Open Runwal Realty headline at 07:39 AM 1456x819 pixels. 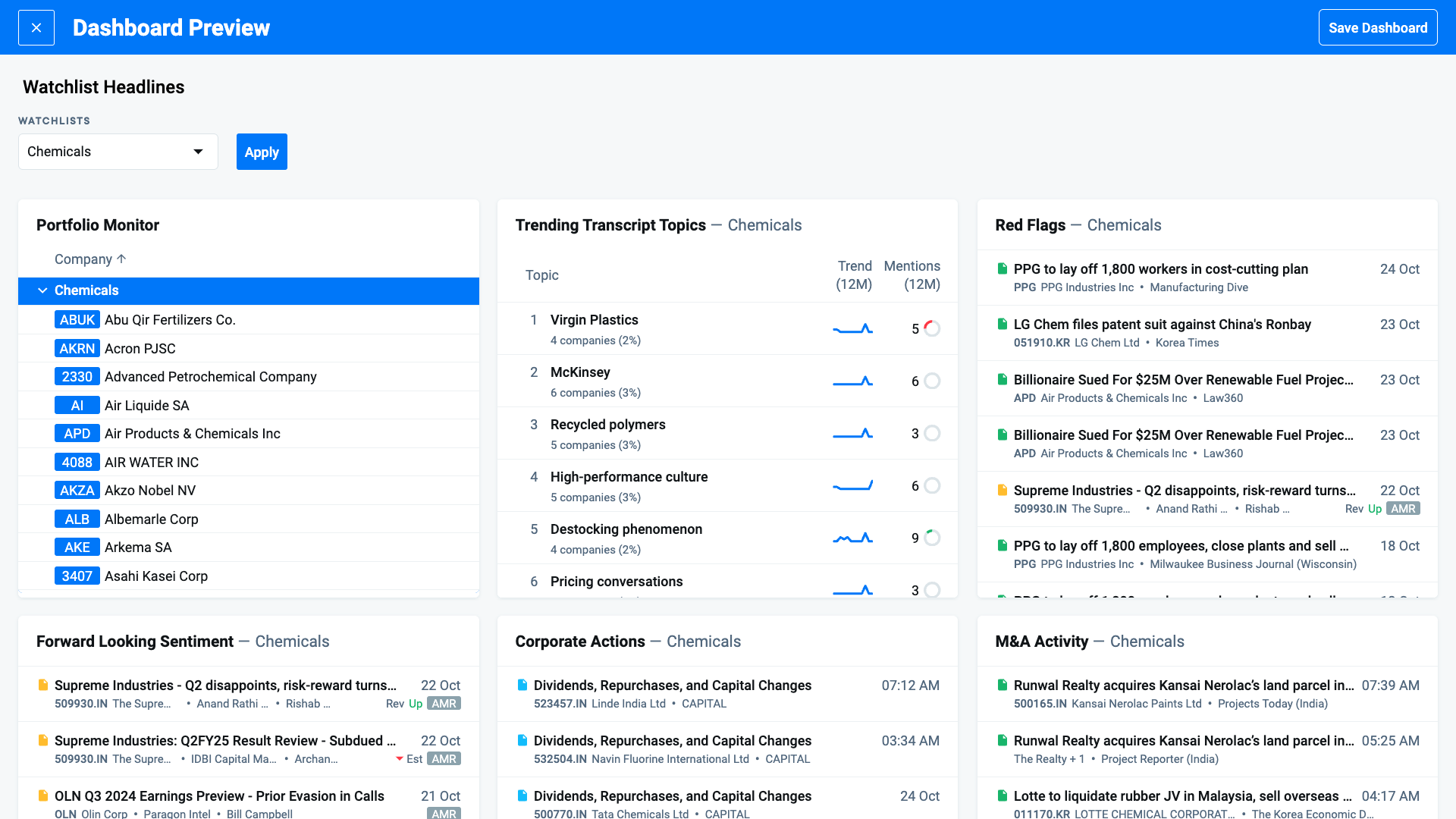pyautogui.click(x=1184, y=686)
